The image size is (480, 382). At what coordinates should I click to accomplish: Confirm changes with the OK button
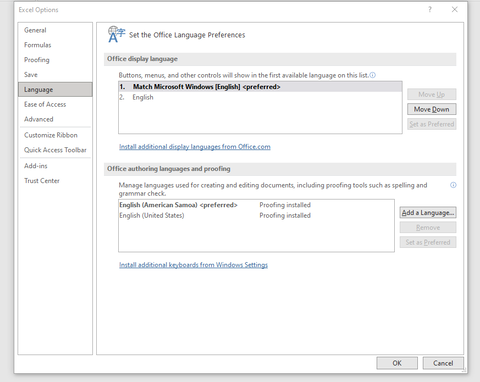[x=397, y=363]
